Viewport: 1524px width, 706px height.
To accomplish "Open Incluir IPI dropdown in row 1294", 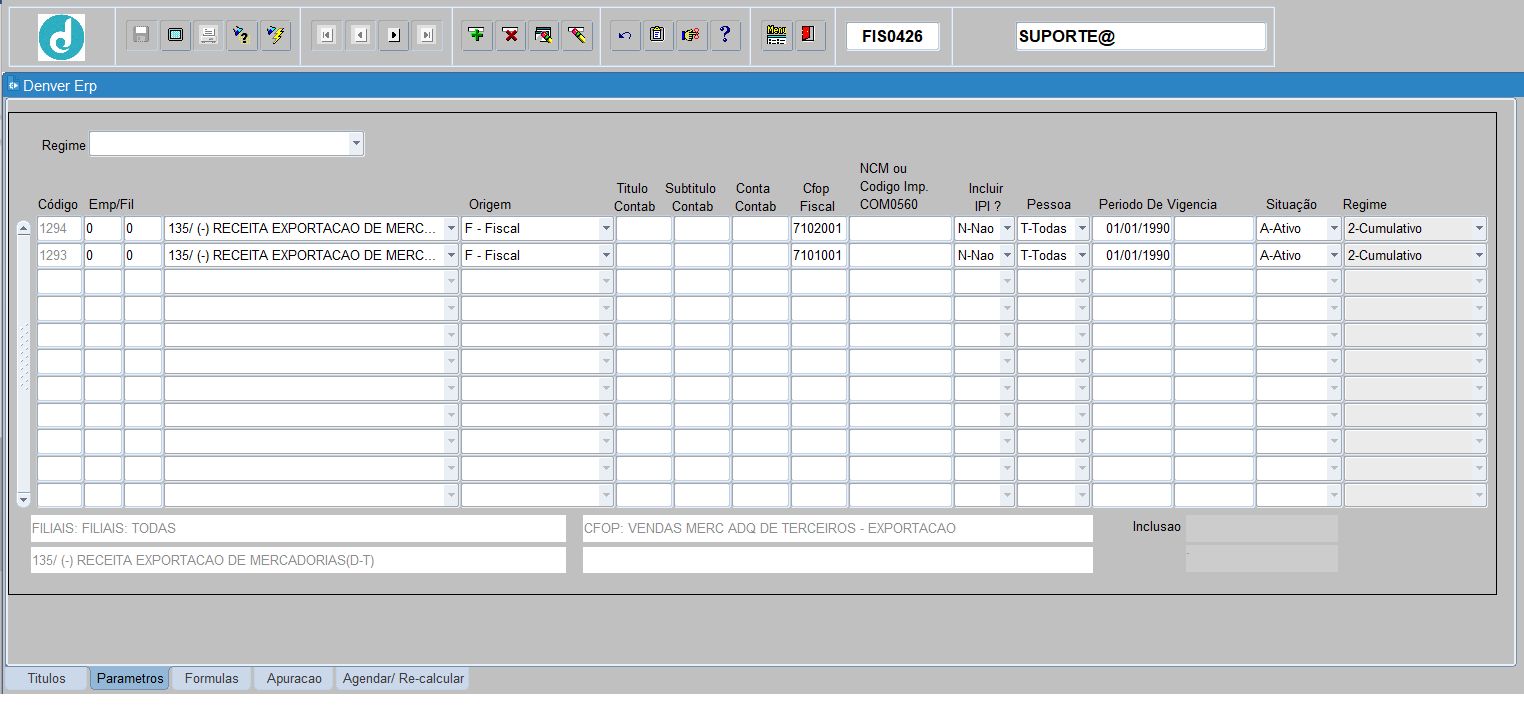I will pyautogui.click(x=1006, y=228).
